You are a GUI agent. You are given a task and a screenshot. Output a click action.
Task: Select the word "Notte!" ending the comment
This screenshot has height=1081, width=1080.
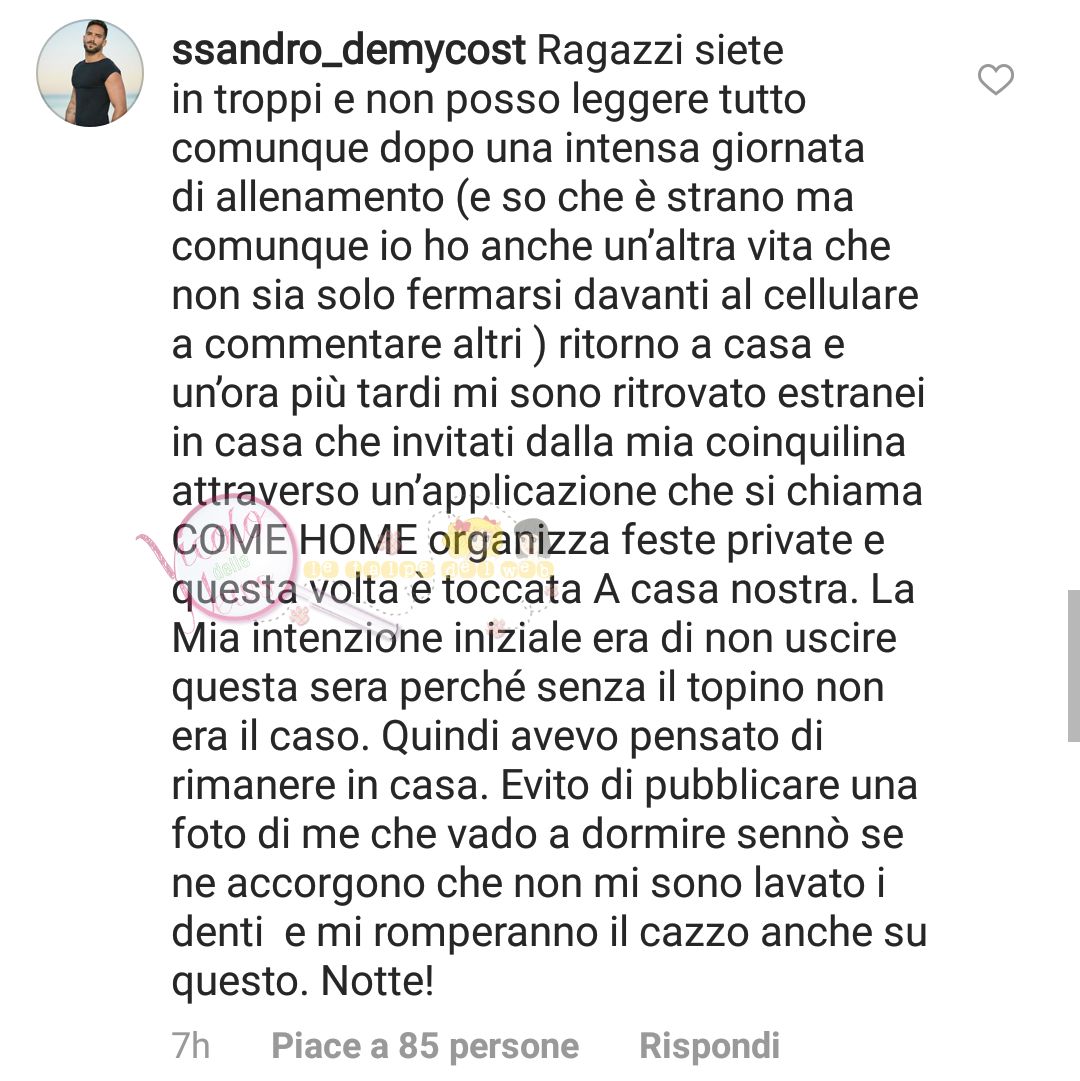coord(377,980)
